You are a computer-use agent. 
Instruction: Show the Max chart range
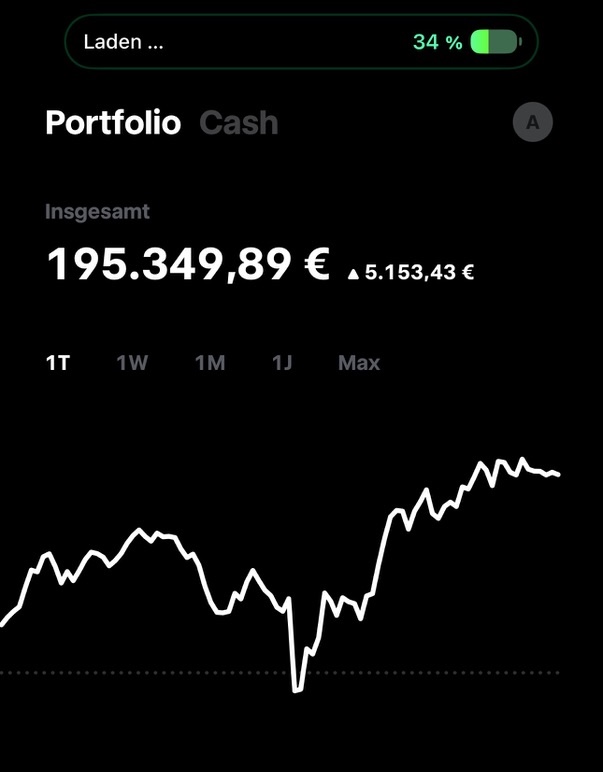[359, 363]
